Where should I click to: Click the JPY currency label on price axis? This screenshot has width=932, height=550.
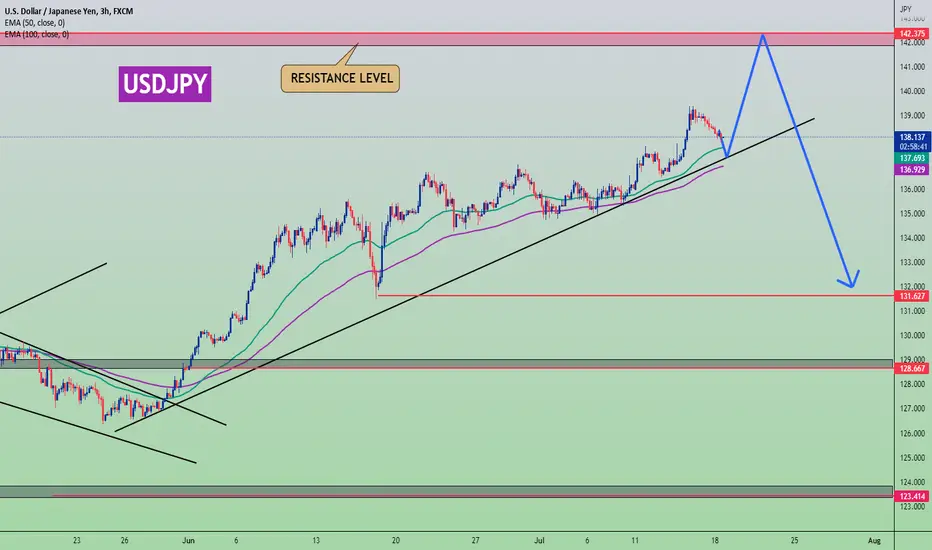tap(906, 9)
